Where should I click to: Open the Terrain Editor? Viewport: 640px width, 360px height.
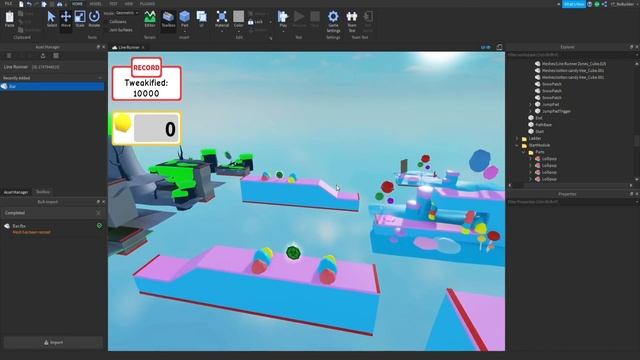150,19
